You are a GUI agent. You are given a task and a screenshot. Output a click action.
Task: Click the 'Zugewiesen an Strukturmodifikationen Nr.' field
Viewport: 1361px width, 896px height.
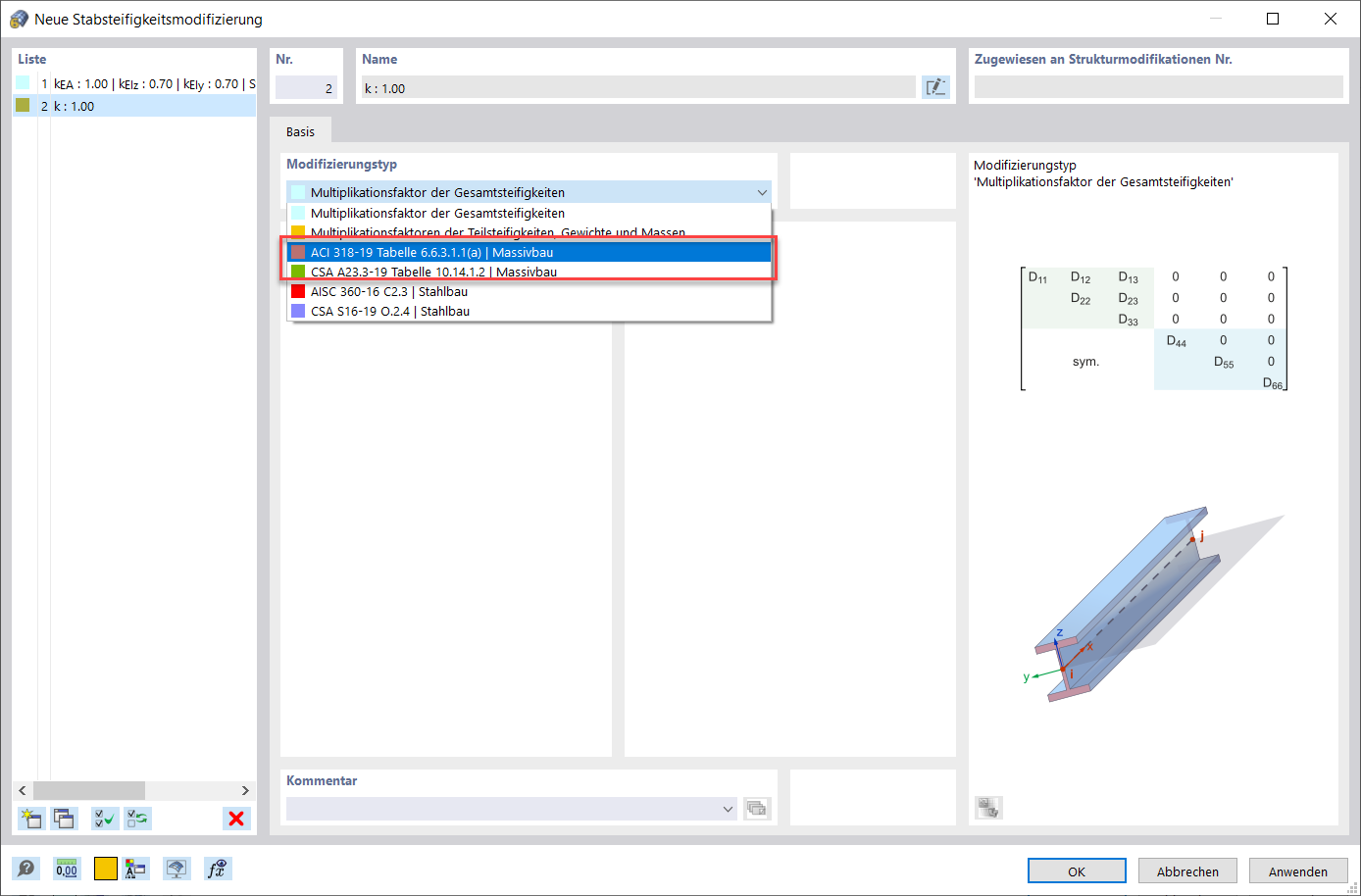click(x=1158, y=87)
